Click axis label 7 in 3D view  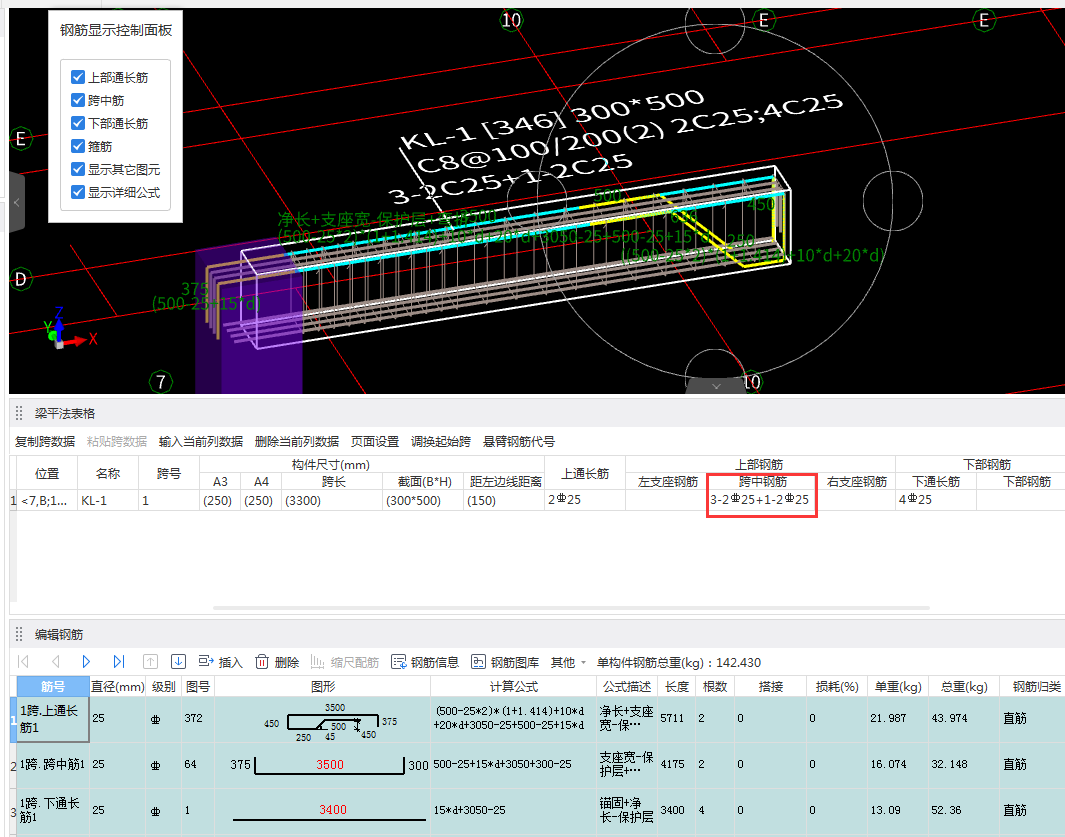coord(161,382)
